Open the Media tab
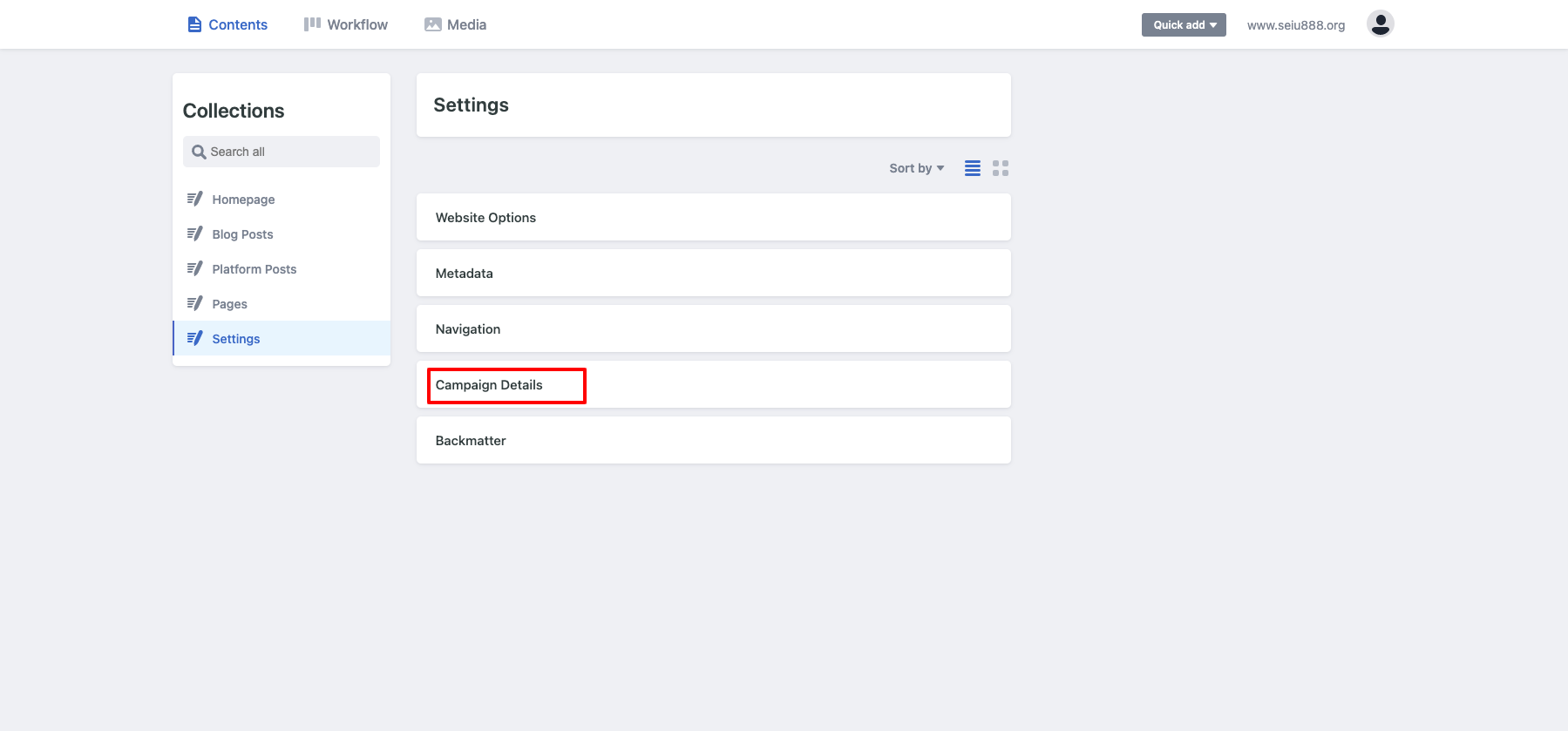The width and height of the screenshot is (1568, 731). tap(455, 24)
